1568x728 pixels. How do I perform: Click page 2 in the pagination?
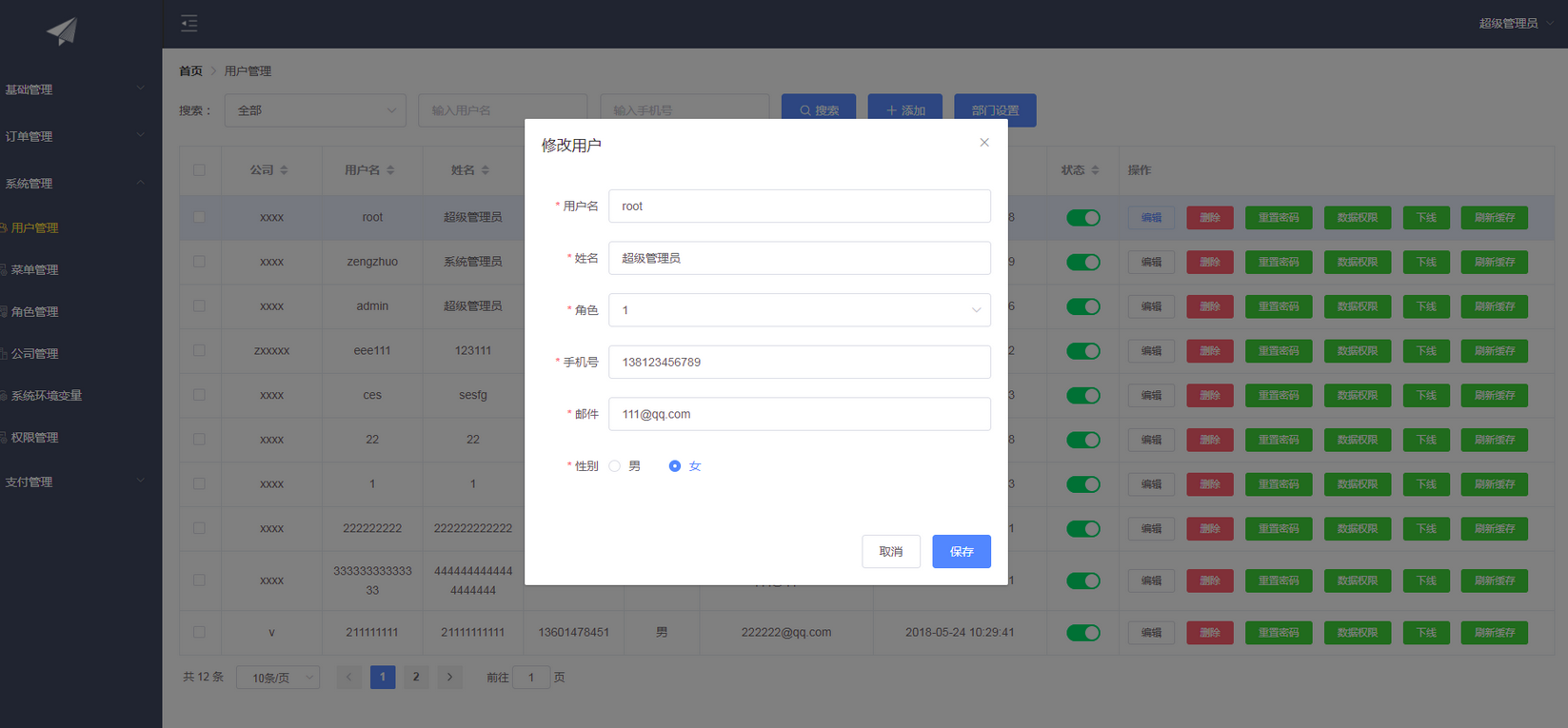point(416,678)
